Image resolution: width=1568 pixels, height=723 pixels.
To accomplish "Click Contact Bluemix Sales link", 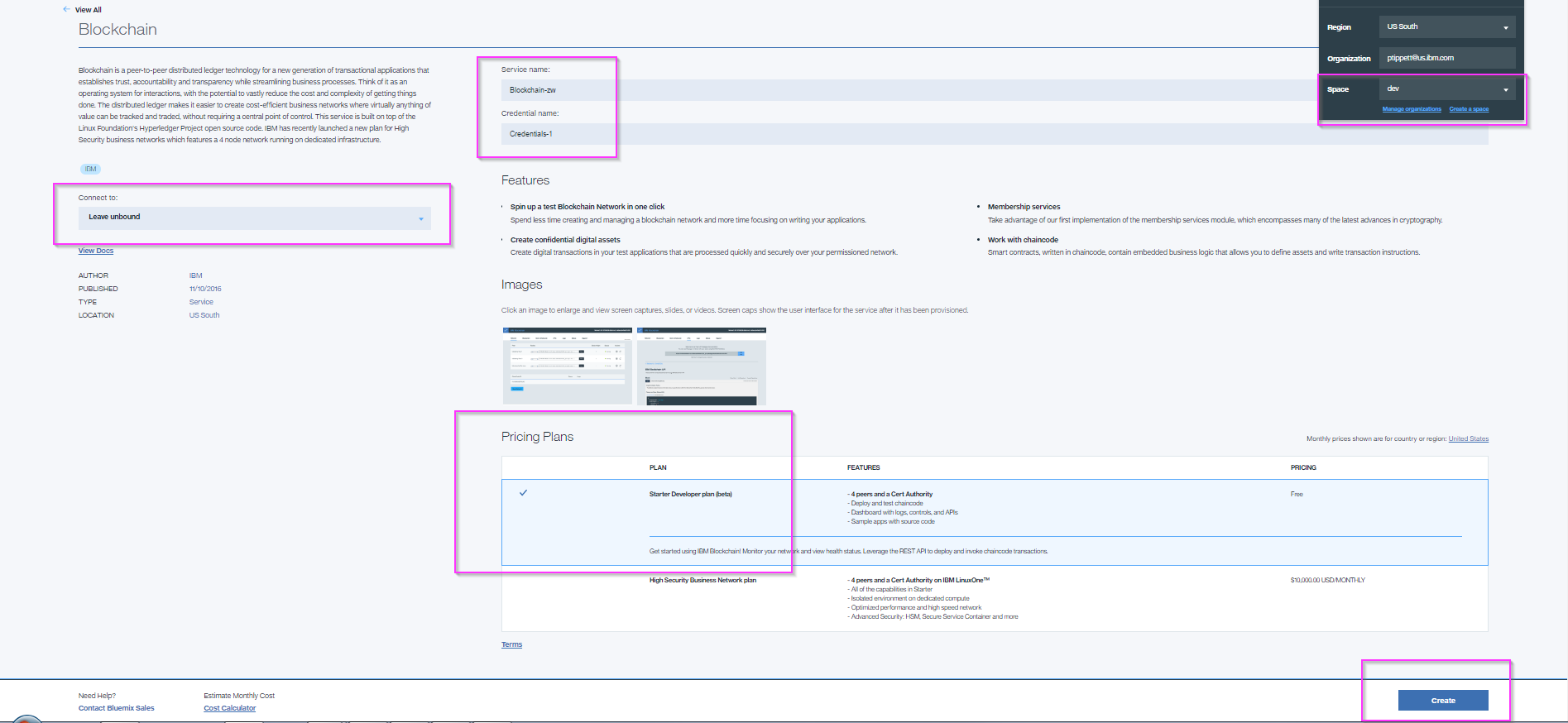I will (x=117, y=708).
